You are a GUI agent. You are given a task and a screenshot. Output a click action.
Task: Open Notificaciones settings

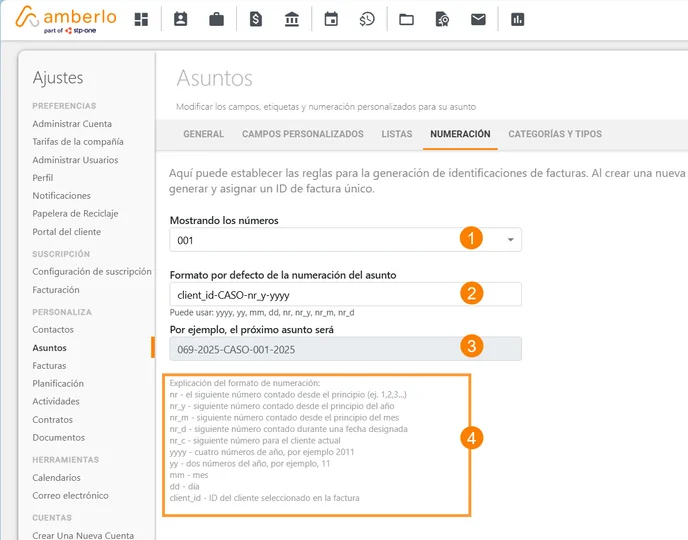[61, 196]
